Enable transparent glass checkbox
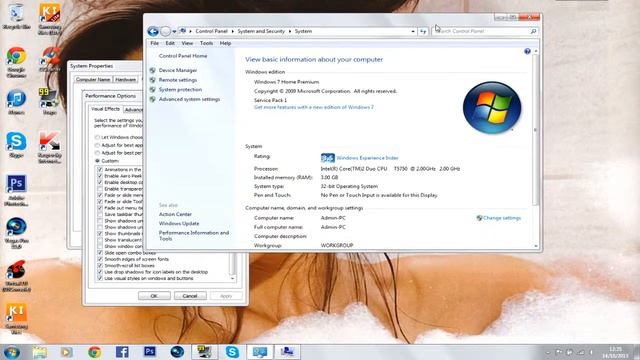Screen dimensions: 640x360 click(100, 189)
